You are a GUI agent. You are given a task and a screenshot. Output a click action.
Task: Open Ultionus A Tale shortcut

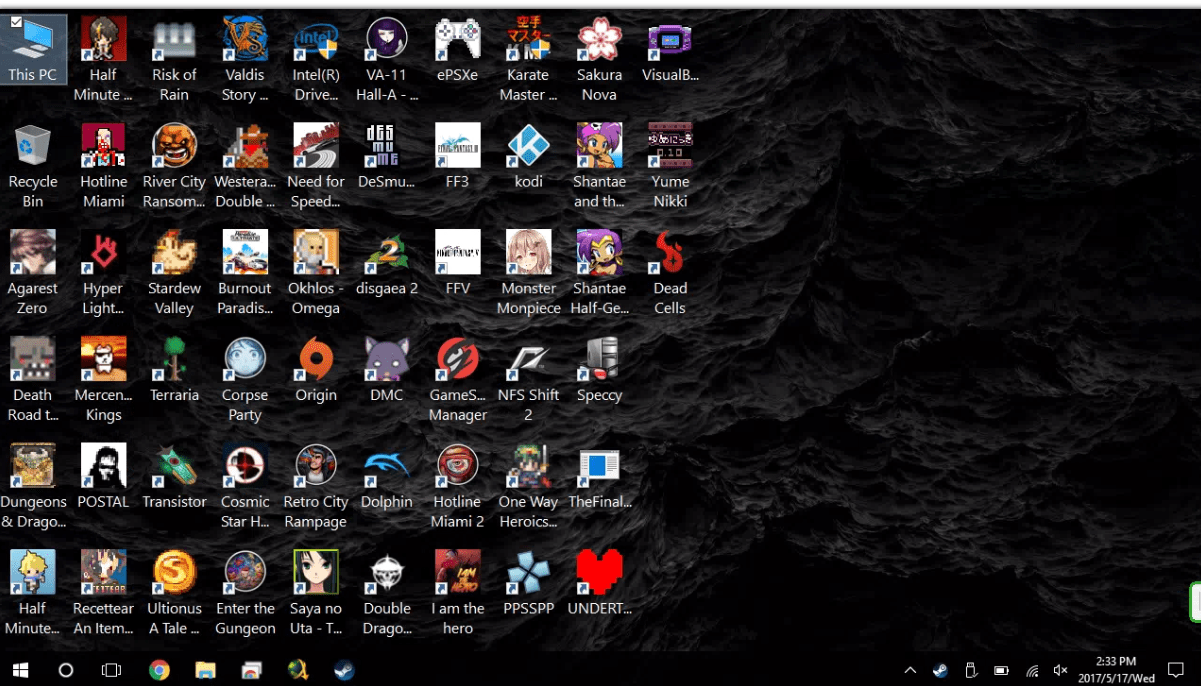[x=174, y=572]
